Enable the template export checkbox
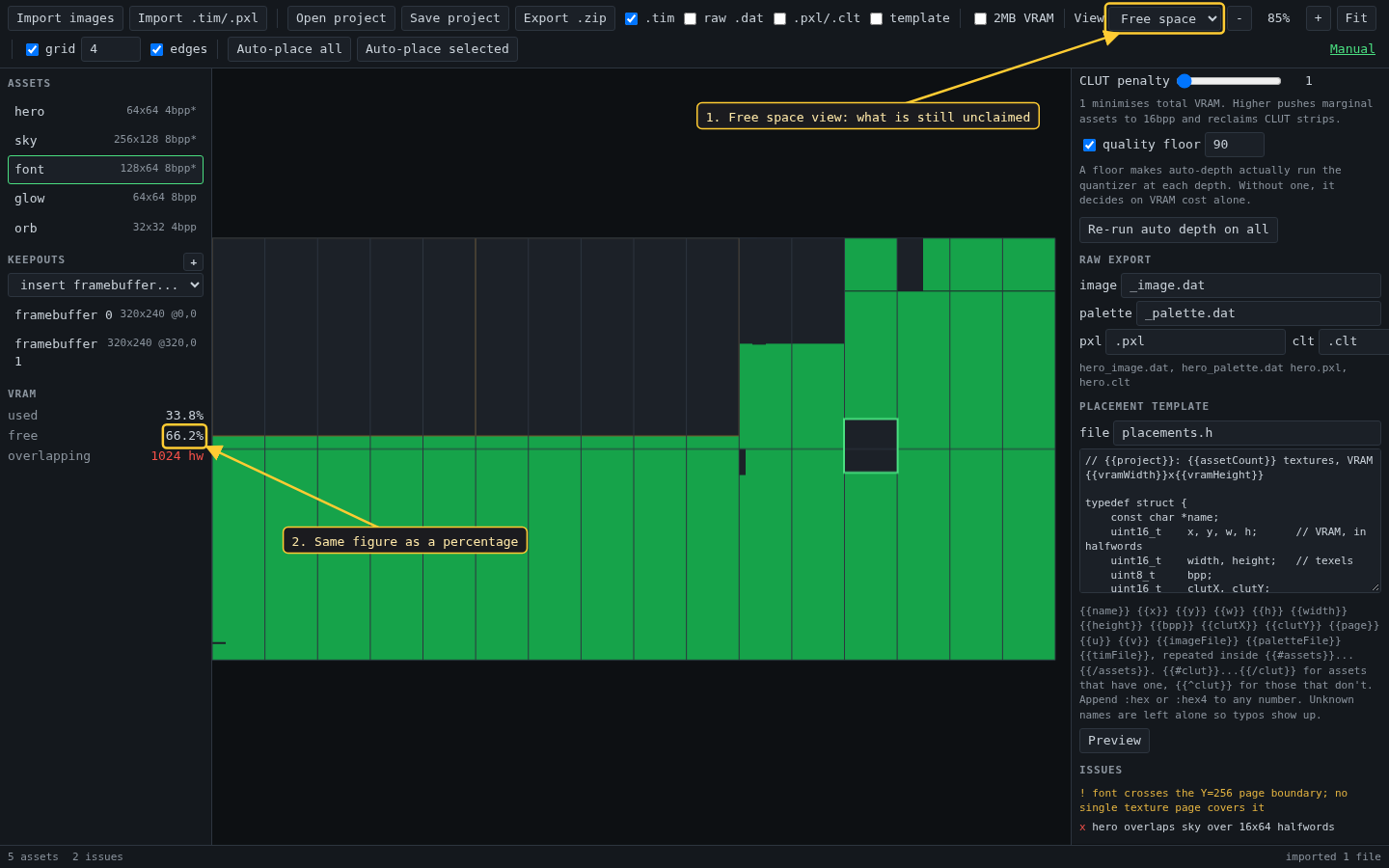The width and height of the screenshot is (1389, 868). [x=876, y=18]
